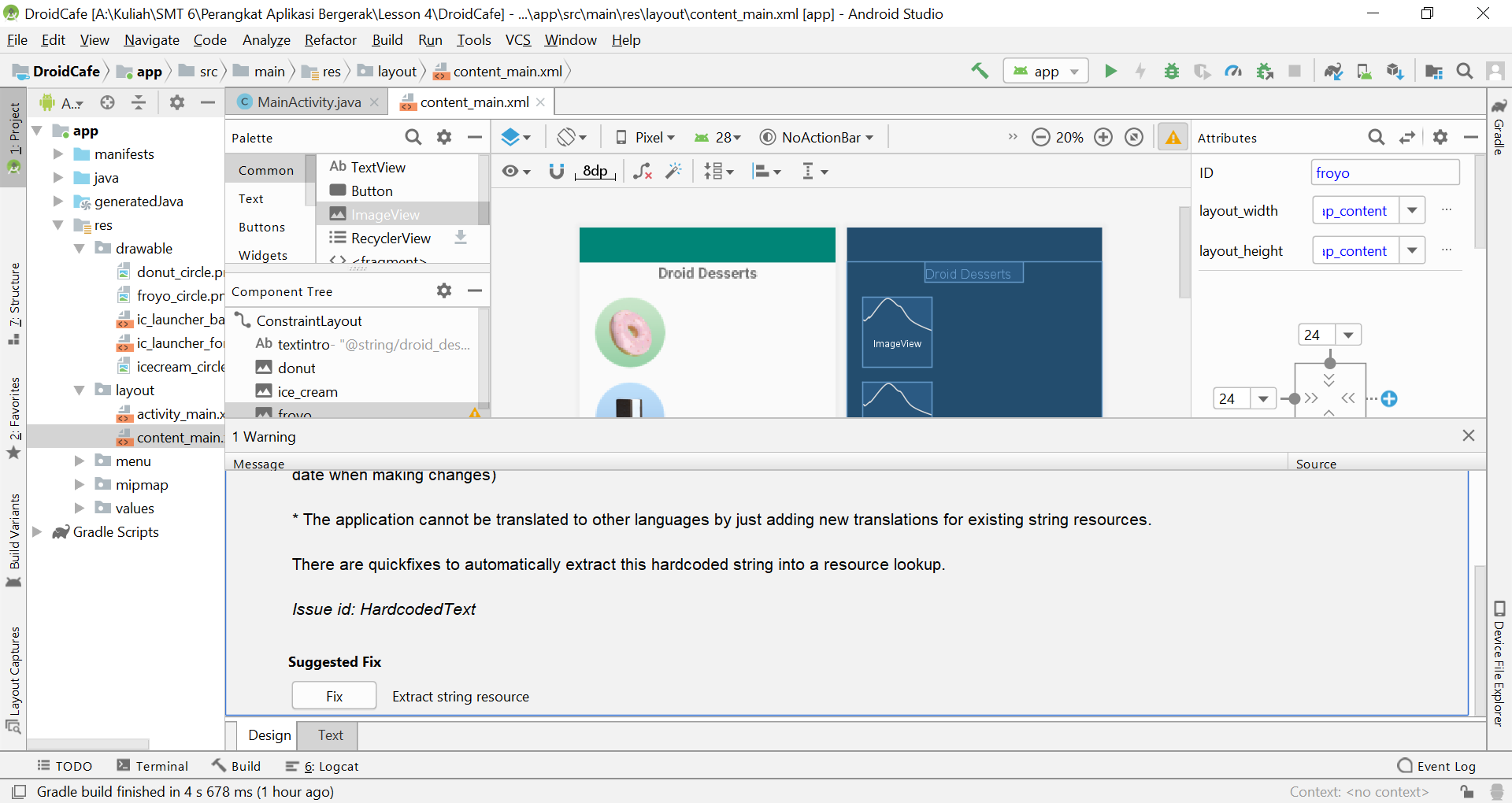Image resolution: width=1512 pixels, height=803 pixels.
Task: Click the ID field containing froyo
Action: 1384,172
